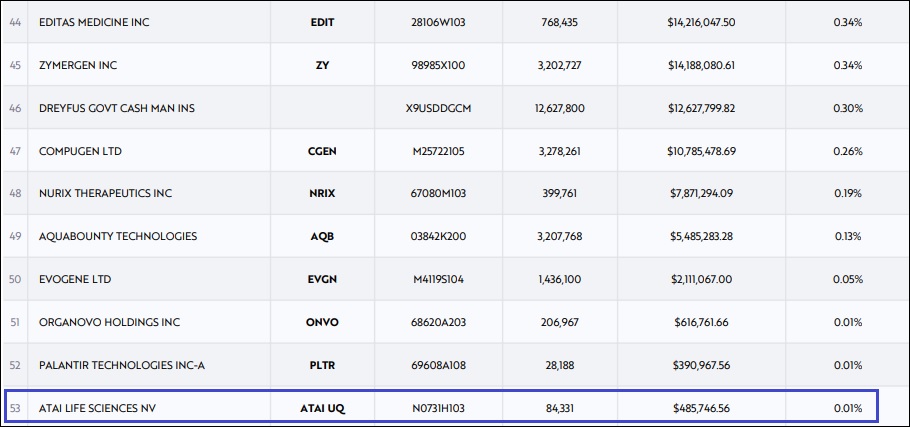Viewport: 910px width, 427px height.
Task: Click weight 0.13%
Action: [x=848, y=236]
